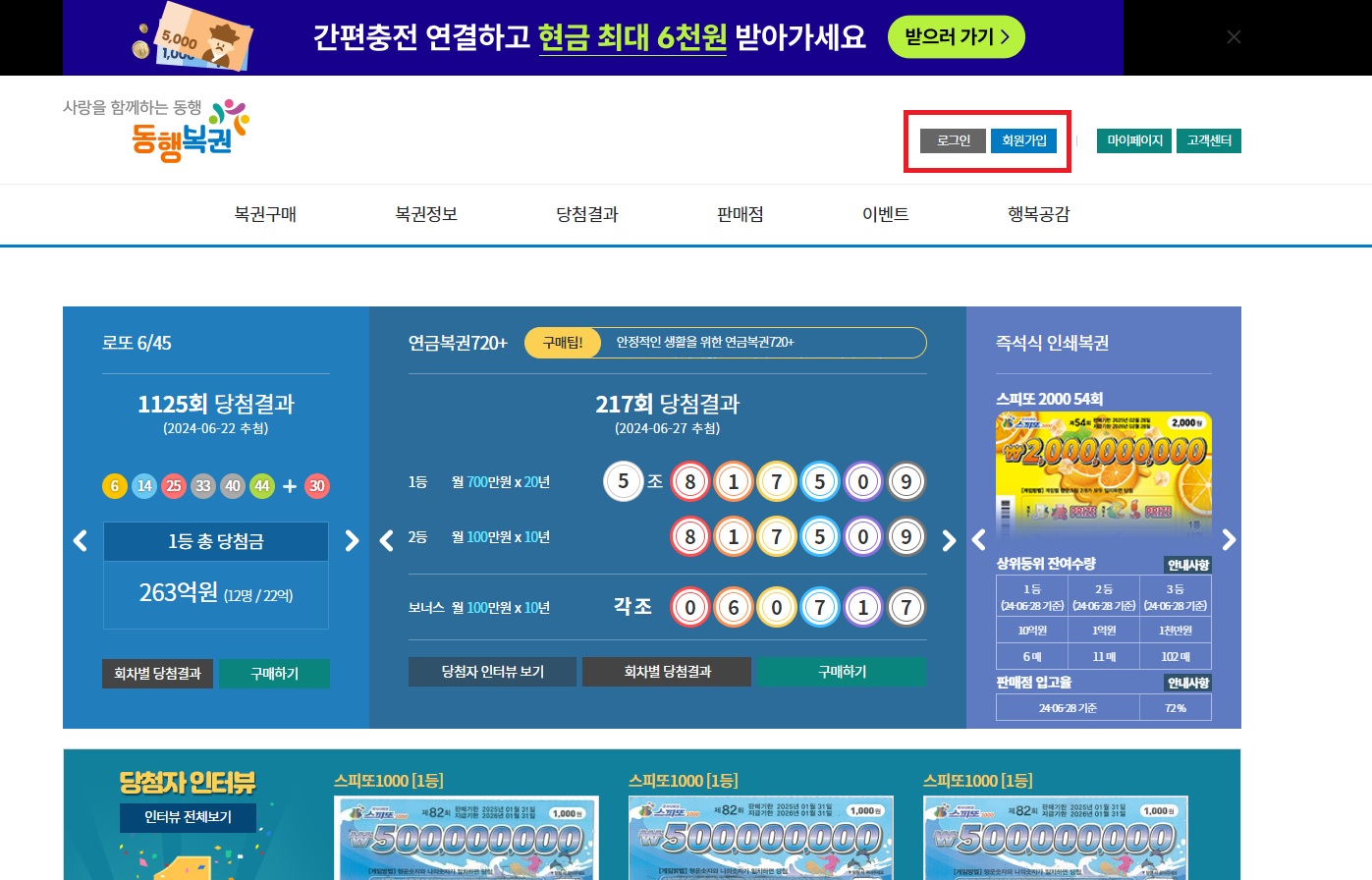
Task: Open first 스피또1000 [1등] ticket thumbnail
Action: point(468,838)
